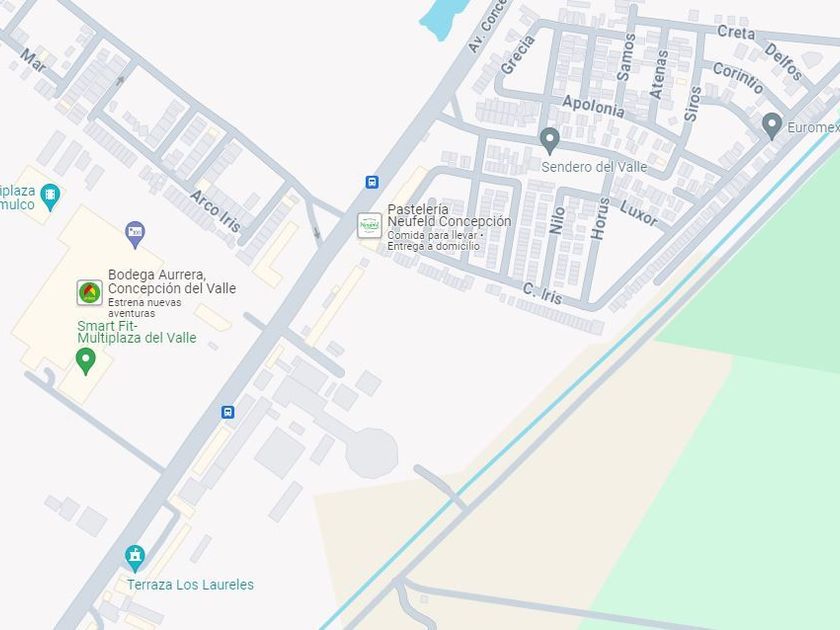Click the purple ATM pin above Bodega Aurrera
The height and width of the screenshot is (630, 840).
click(135, 235)
